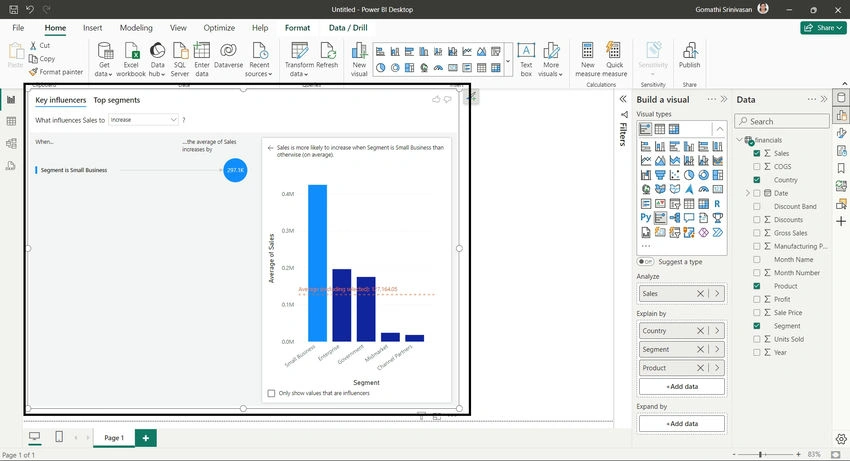
Task: Collapse the financials table
Action: click(x=739, y=140)
